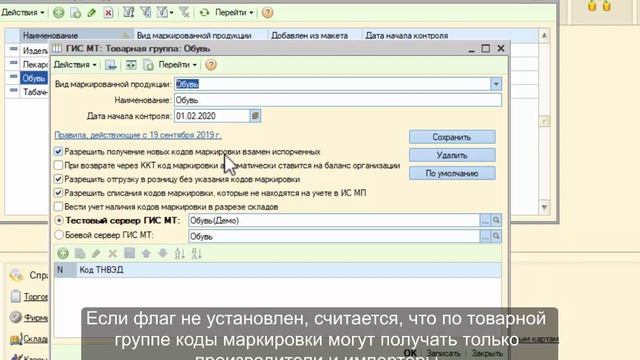Click the green pencil edit icon in the main toolbar
This screenshot has width=640, height=360.
tap(92, 13)
